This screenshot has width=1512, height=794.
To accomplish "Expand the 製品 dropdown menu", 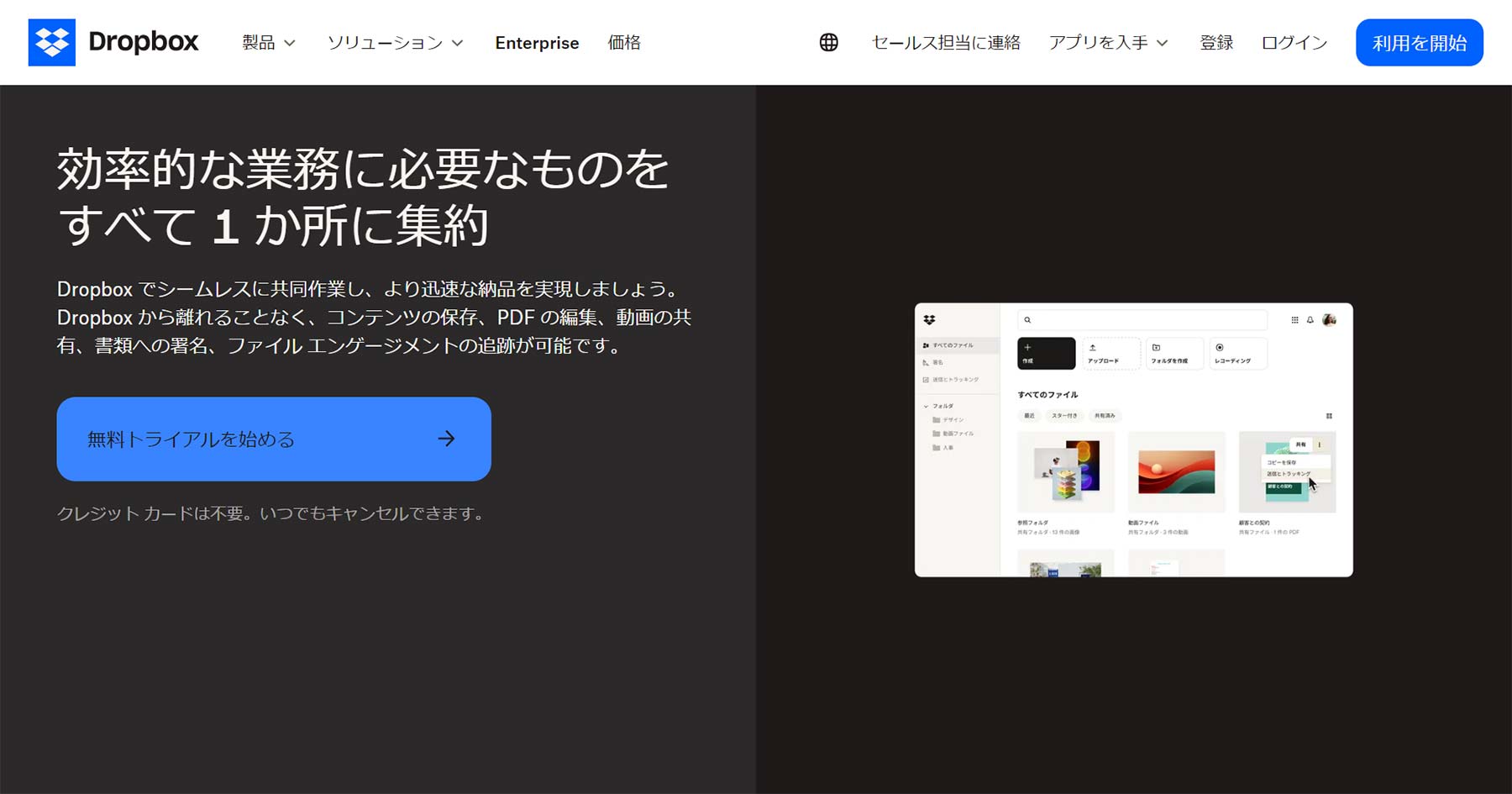I will (269, 43).
